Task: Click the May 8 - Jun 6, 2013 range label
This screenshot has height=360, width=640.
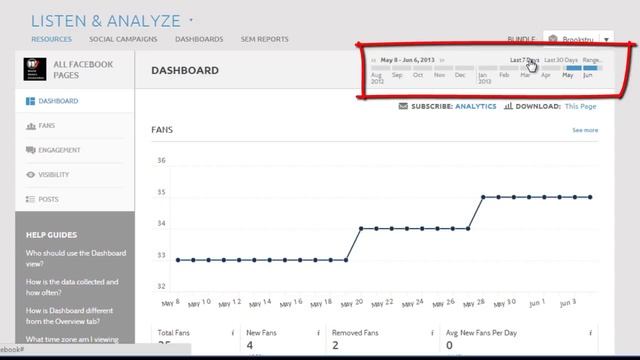Action: (x=407, y=60)
